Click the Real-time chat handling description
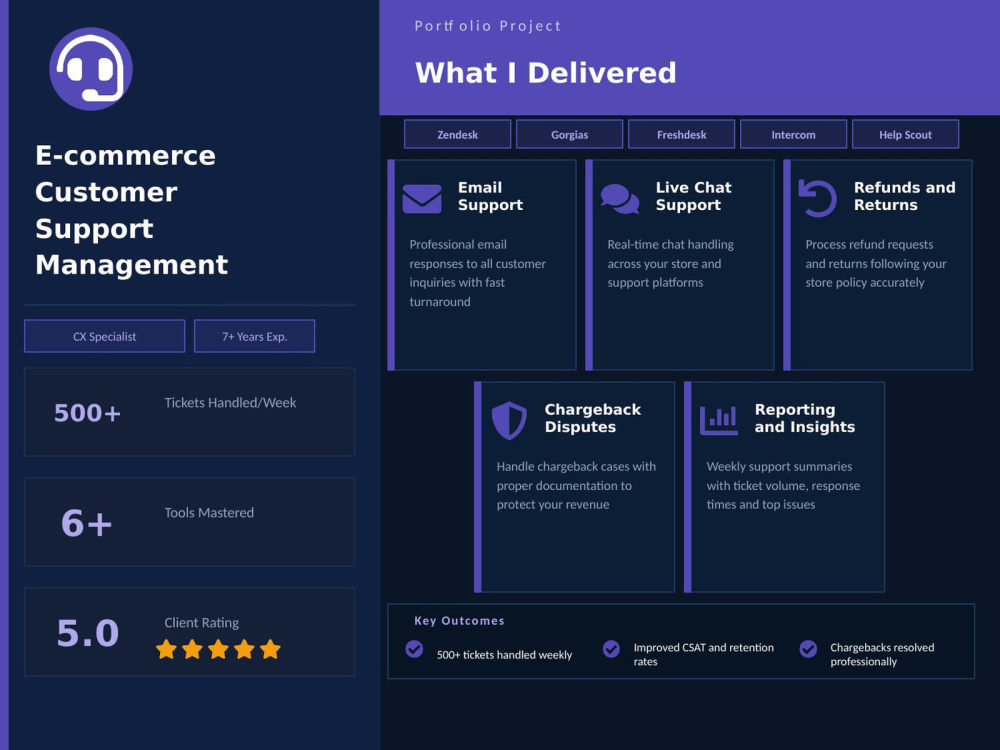Screen dimensions: 1000x750 pos(670,263)
